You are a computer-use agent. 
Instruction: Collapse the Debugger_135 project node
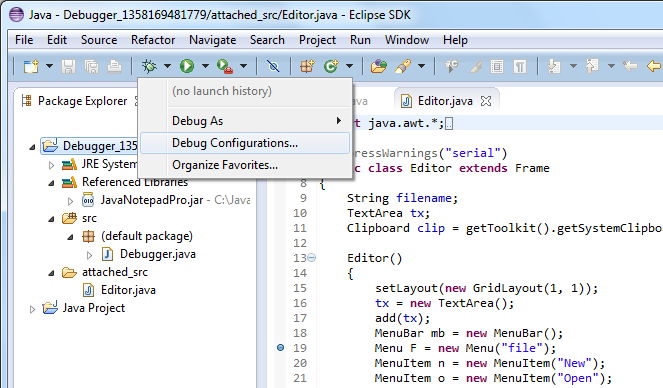click(32, 147)
